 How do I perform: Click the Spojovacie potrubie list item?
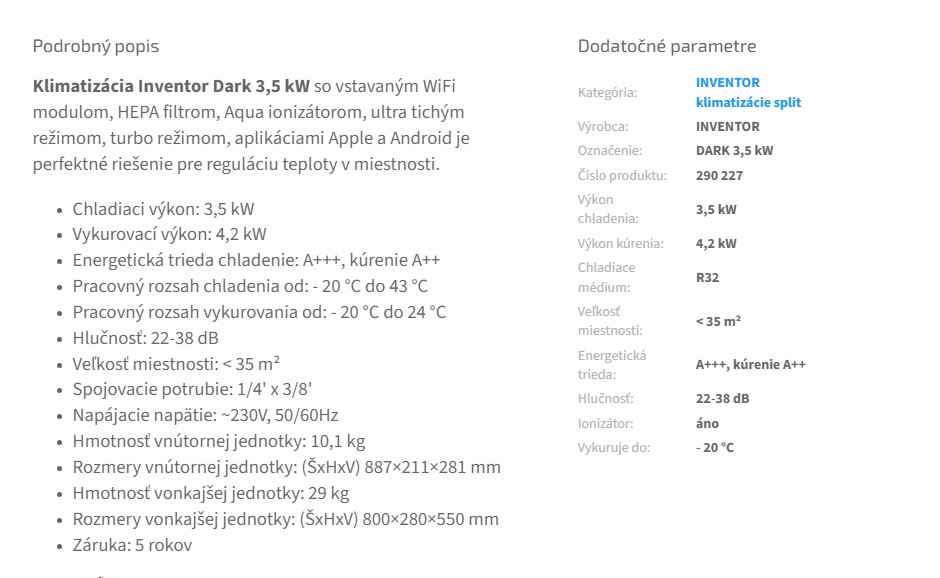pyautogui.click(x=192, y=390)
